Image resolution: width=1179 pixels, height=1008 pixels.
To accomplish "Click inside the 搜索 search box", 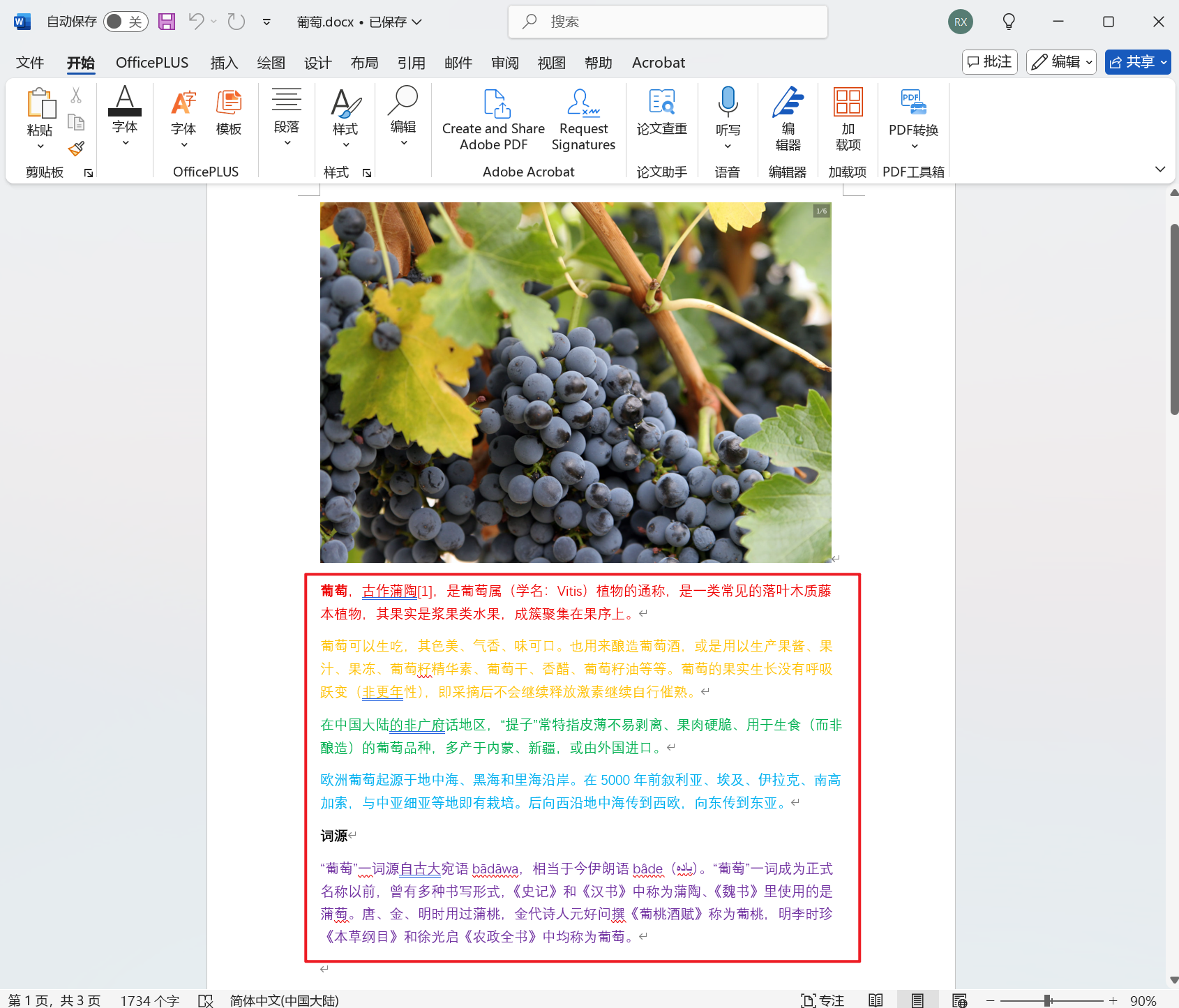I will 667,22.
